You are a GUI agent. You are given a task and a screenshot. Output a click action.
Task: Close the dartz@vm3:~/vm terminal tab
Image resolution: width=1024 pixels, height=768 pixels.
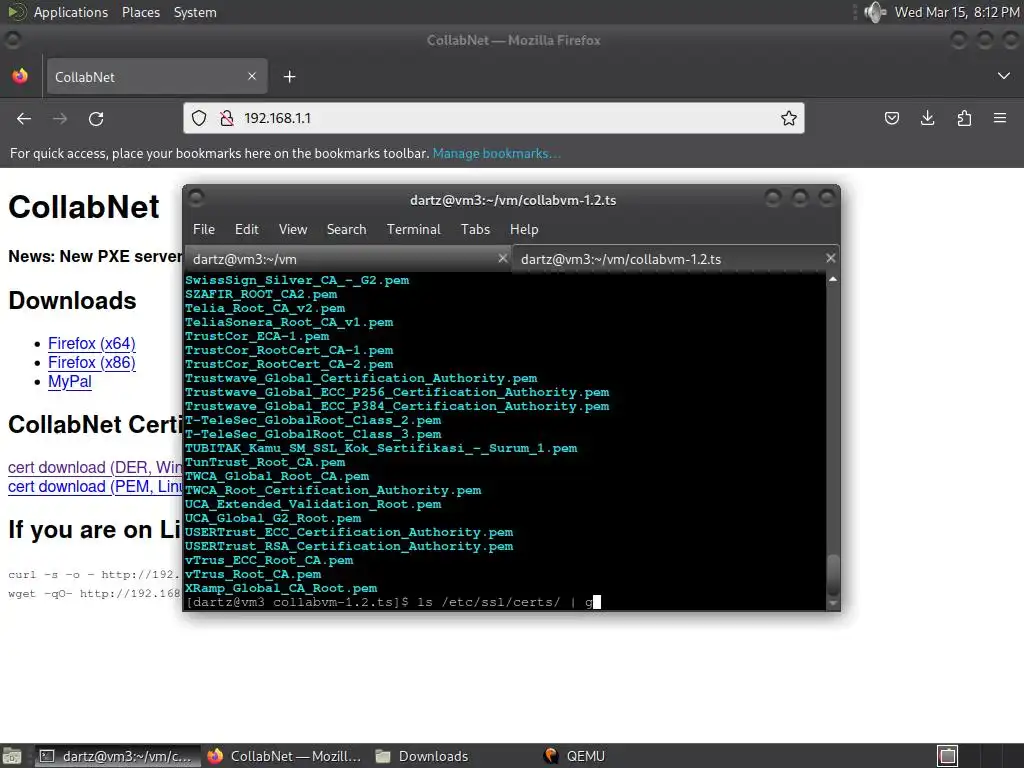(503, 259)
